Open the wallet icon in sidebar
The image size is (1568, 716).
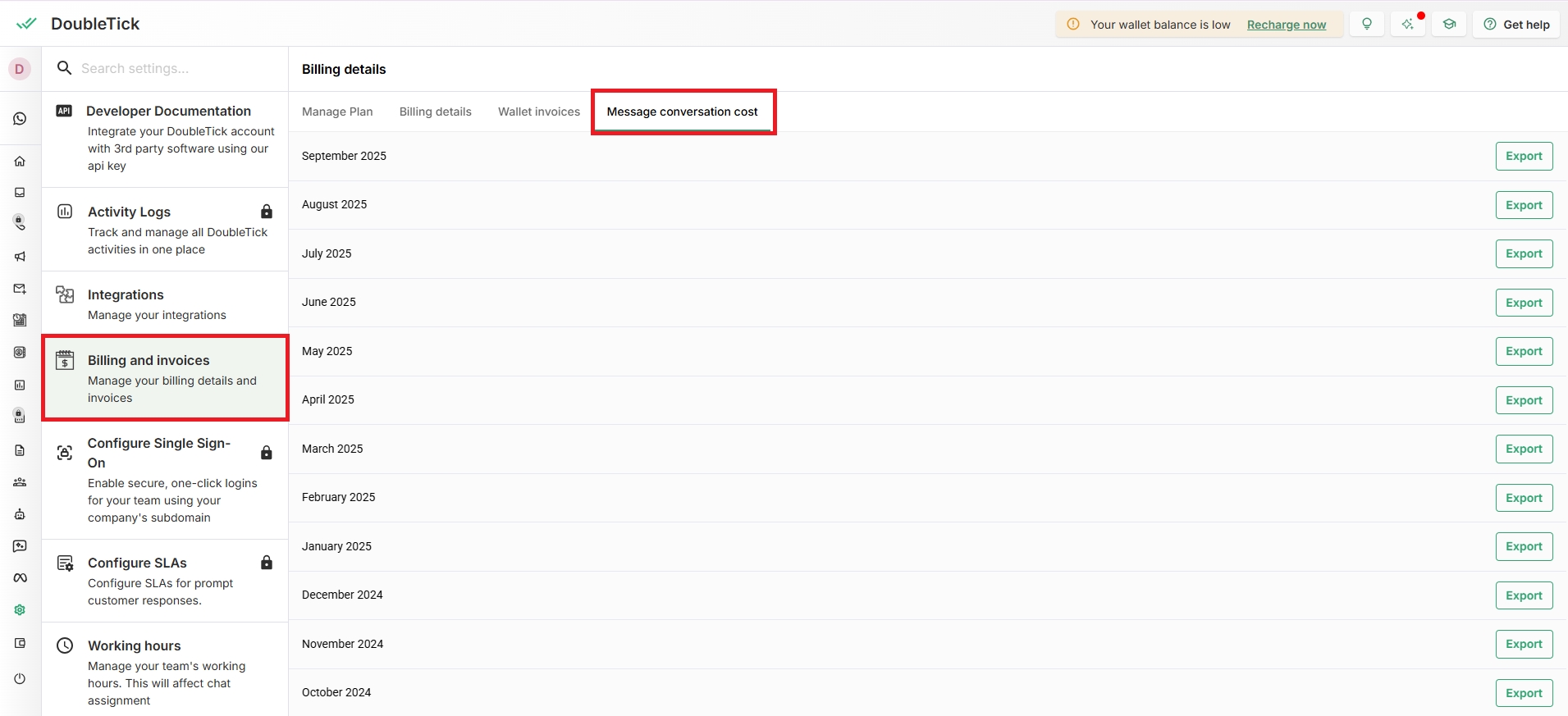point(20,644)
